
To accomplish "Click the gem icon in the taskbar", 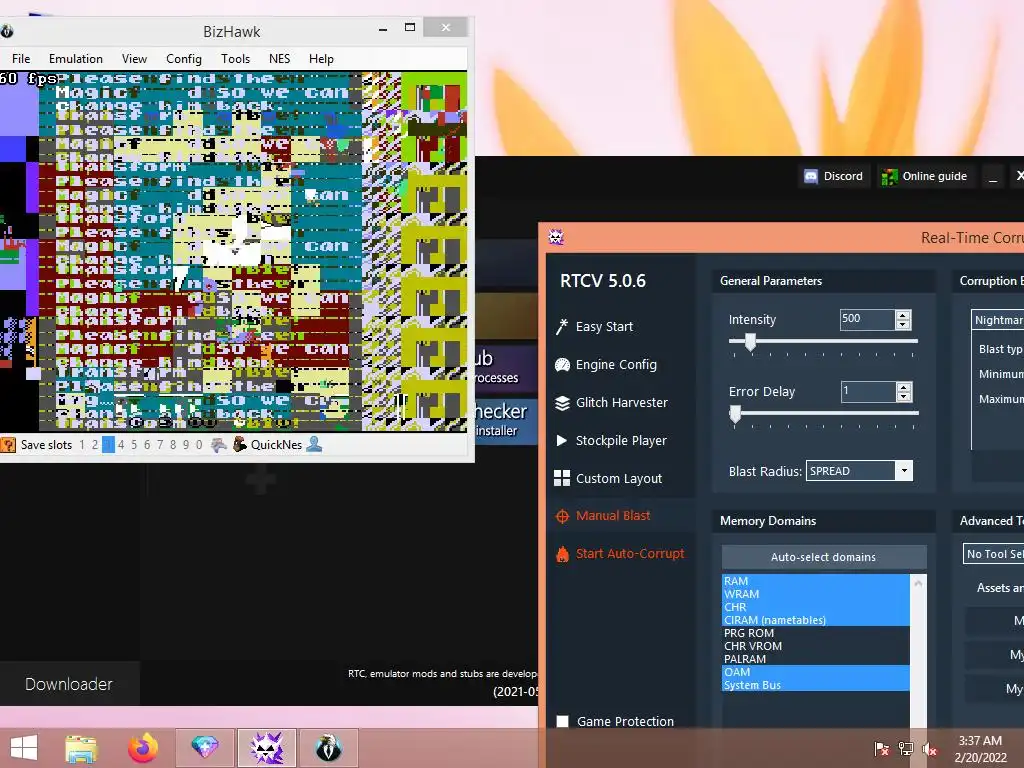I will click(x=204, y=748).
